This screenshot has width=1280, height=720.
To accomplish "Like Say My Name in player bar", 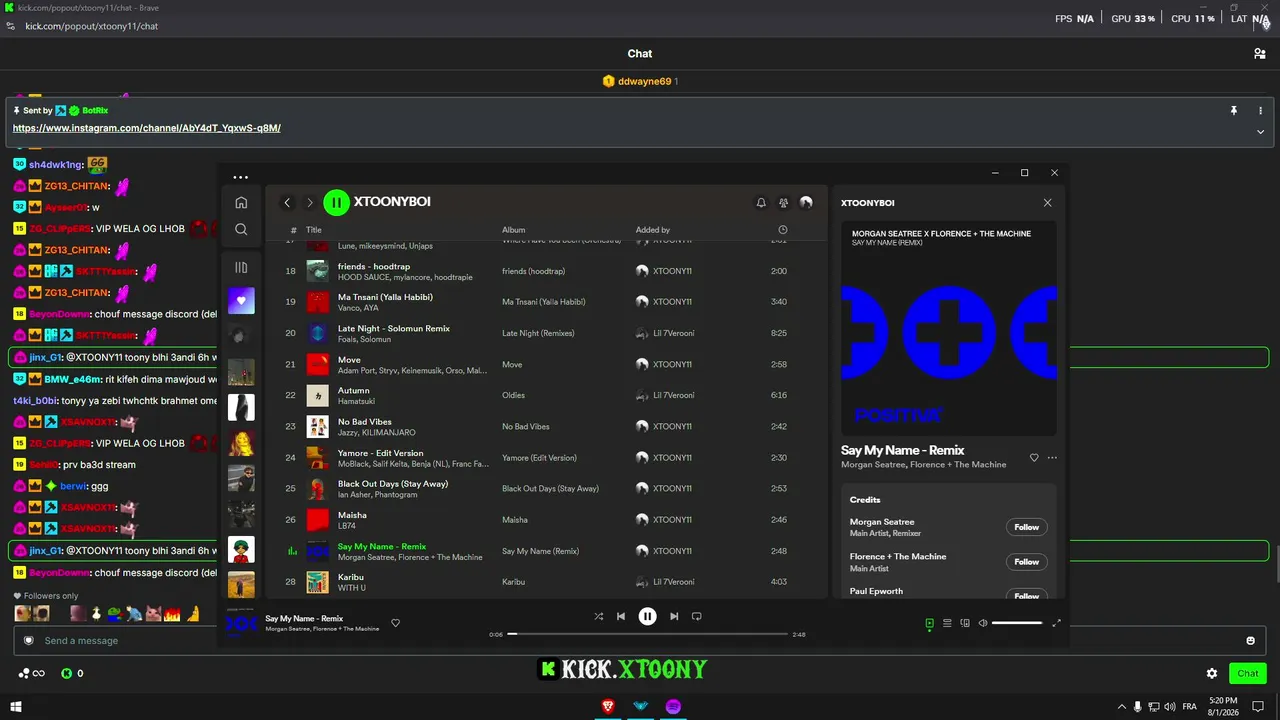I will [395, 623].
